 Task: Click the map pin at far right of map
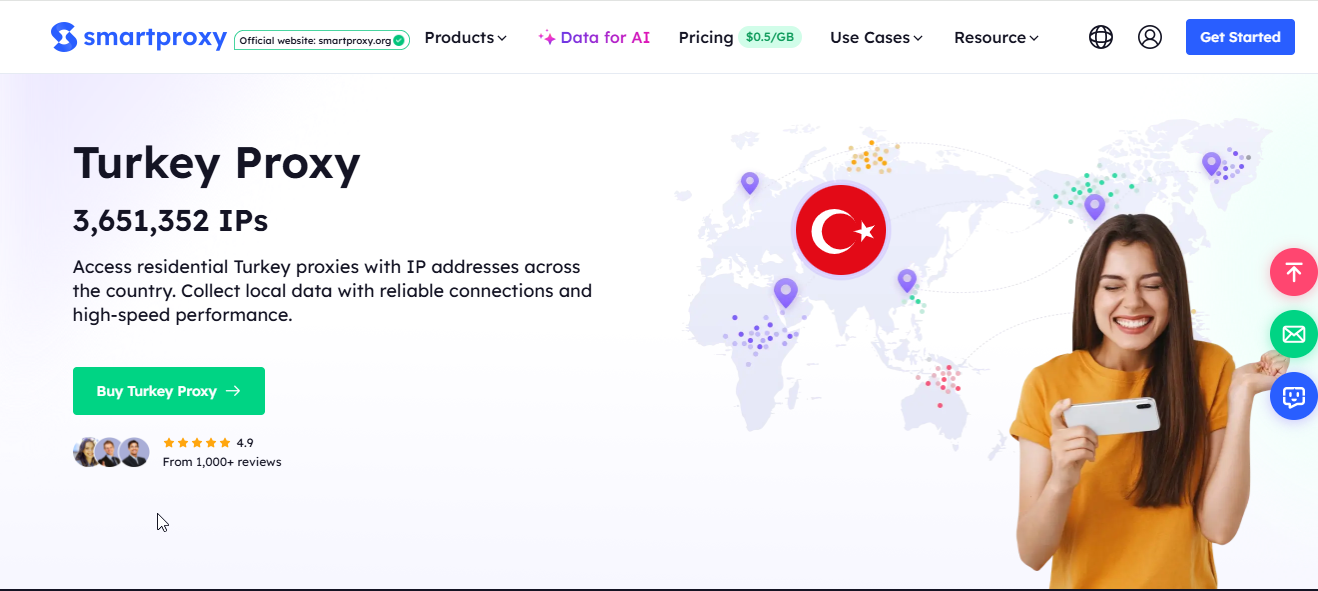coord(1211,164)
